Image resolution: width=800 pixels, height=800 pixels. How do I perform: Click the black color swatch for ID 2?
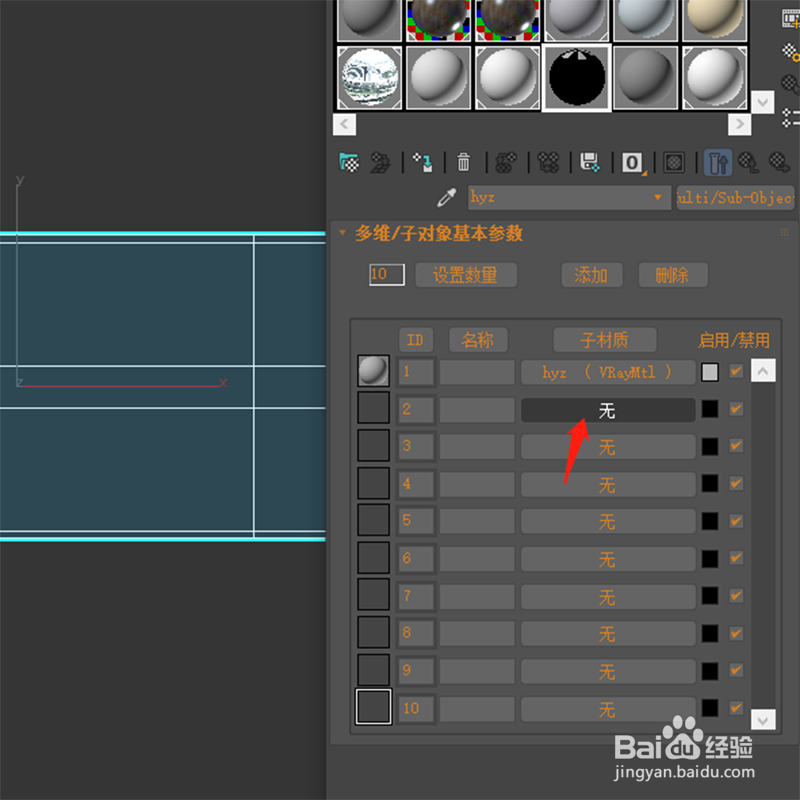click(x=710, y=409)
